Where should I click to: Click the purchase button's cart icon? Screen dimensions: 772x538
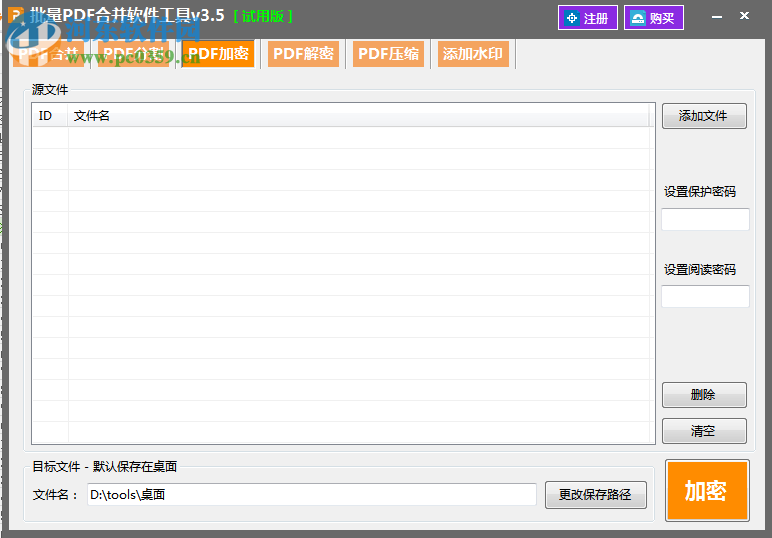638,18
